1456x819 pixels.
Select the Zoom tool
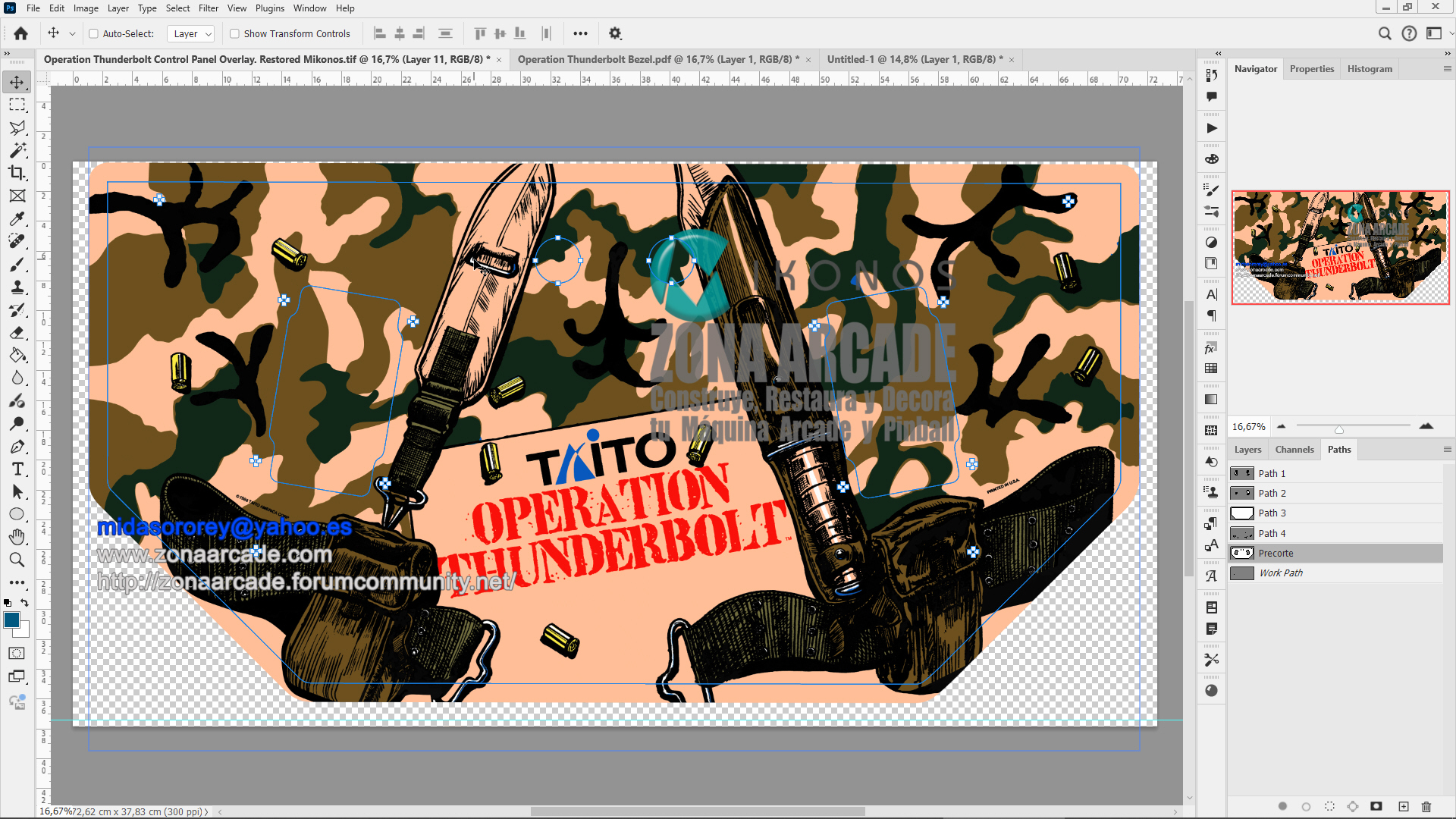[17, 560]
